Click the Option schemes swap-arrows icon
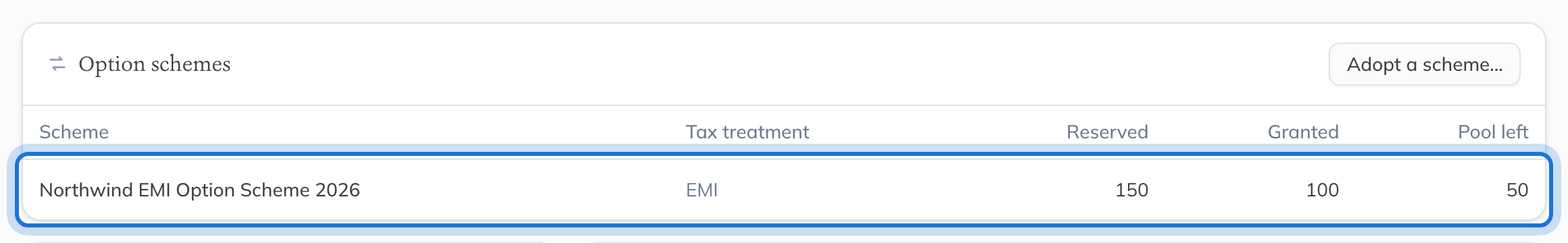 pyautogui.click(x=57, y=64)
